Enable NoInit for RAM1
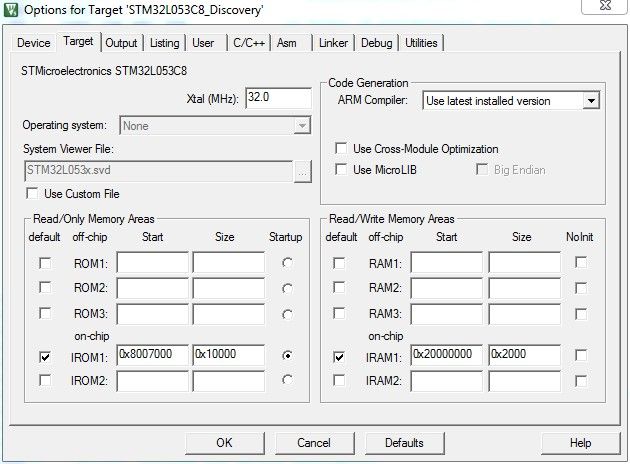 pos(581,262)
